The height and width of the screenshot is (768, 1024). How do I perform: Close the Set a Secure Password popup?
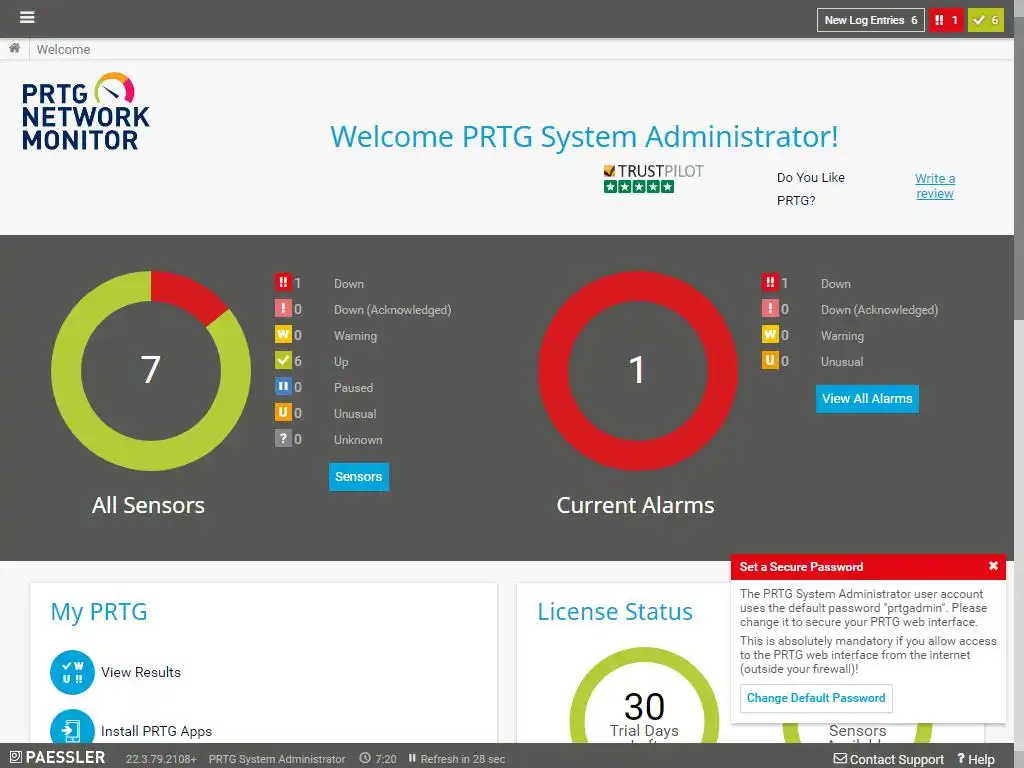click(x=993, y=566)
